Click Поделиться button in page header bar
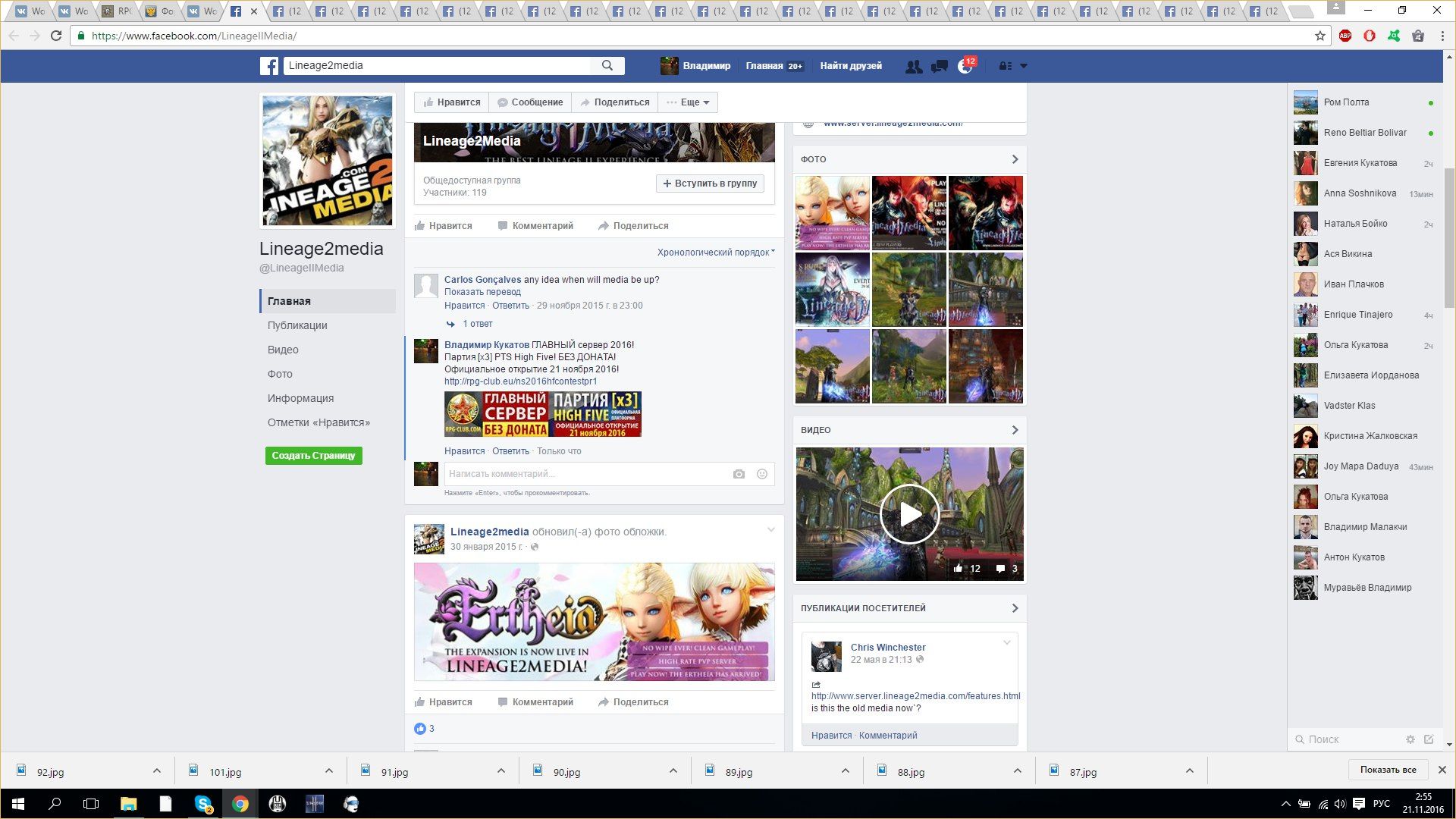 tap(615, 102)
